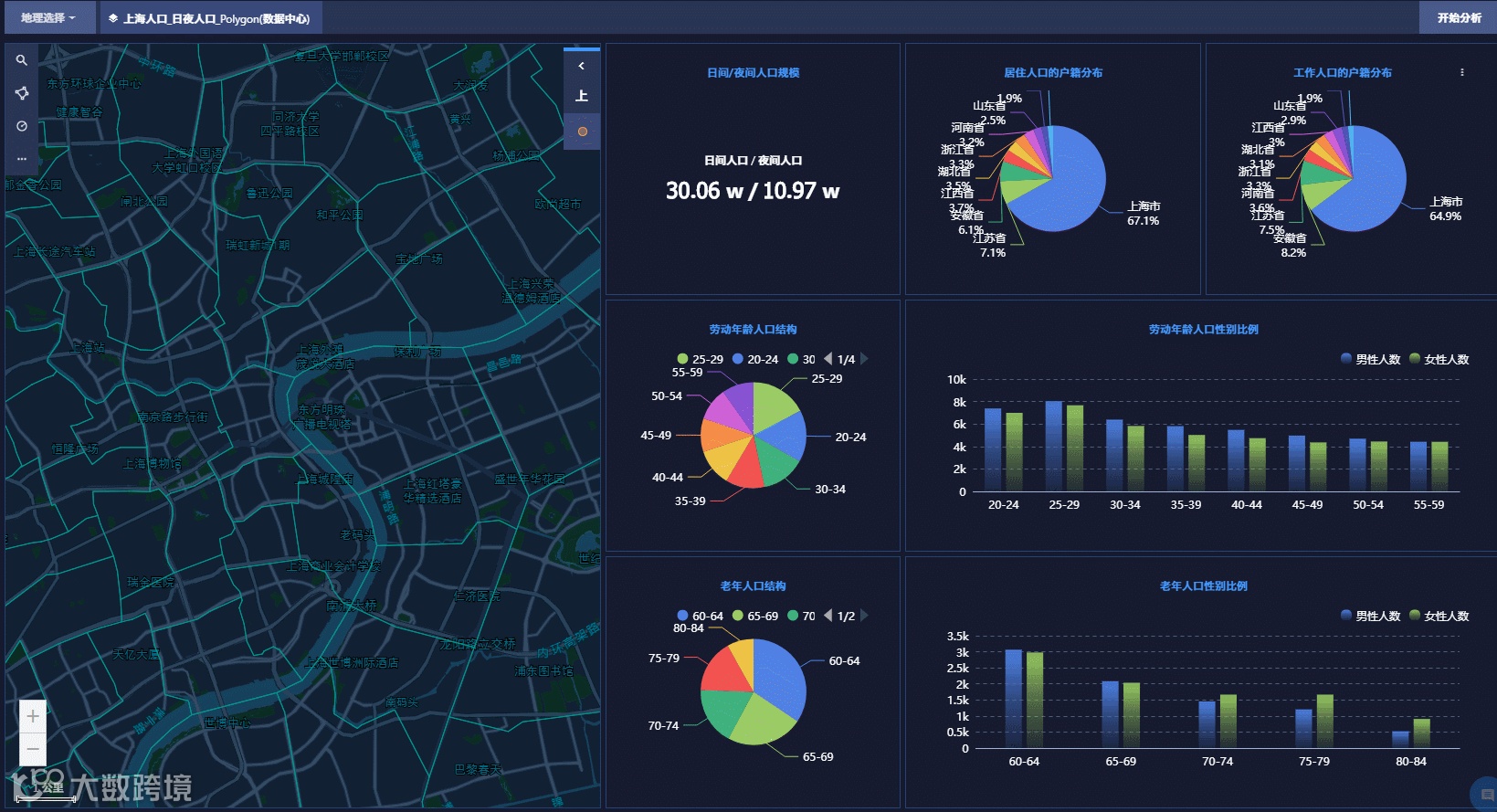The height and width of the screenshot is (812, 1497).
Task: Toggle 男性人数 legend in 劳动年龄人口性别比例
Action: (1370, 359)
